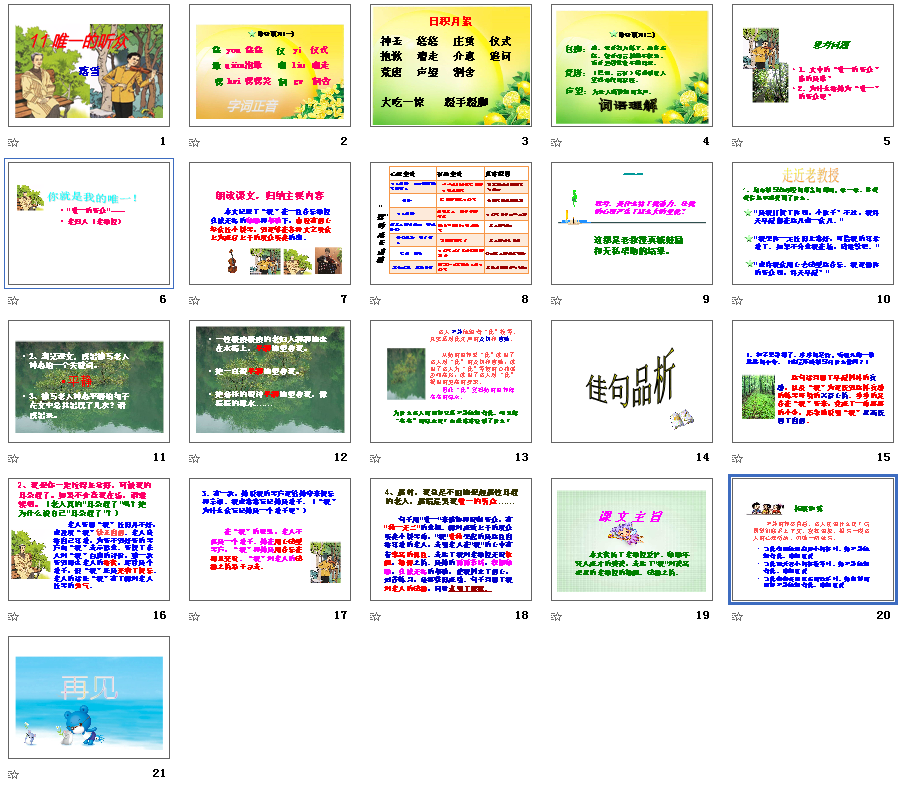Play animation star icon under slide 12
The width and height of the screenshot is (904, 787).
[195, 457]
